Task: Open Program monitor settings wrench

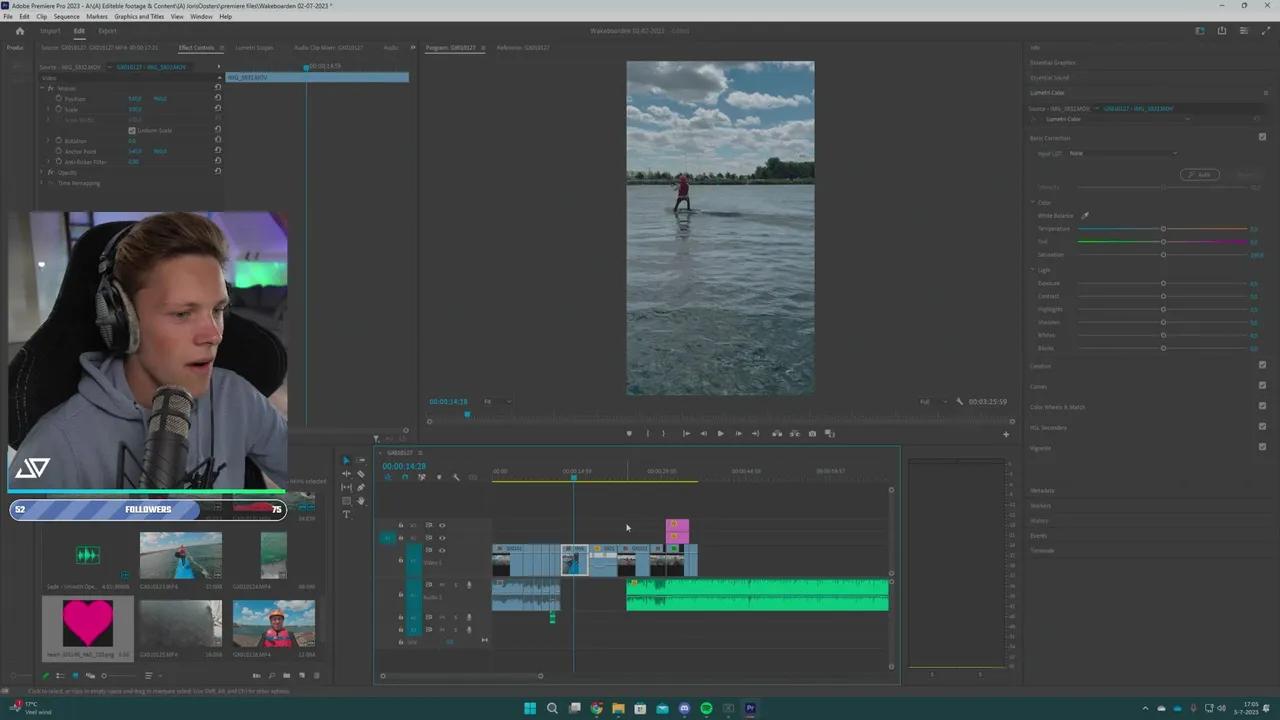Action: point(960,401)
